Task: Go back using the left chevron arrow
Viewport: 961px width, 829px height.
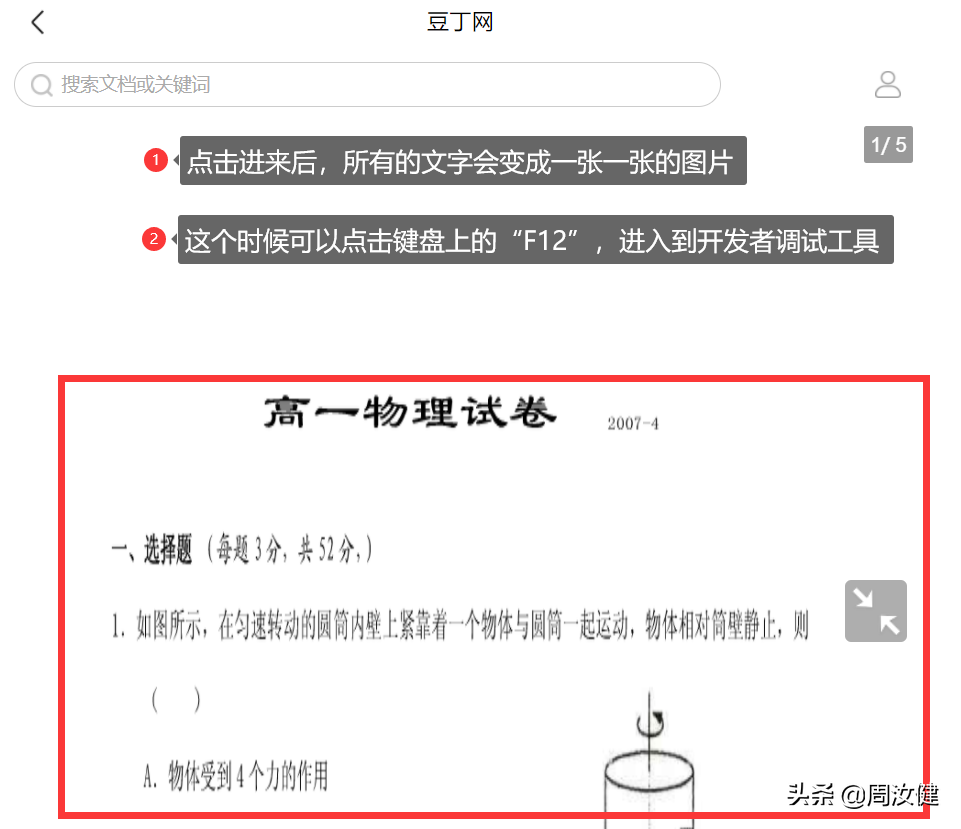Action: click(38, 23)
